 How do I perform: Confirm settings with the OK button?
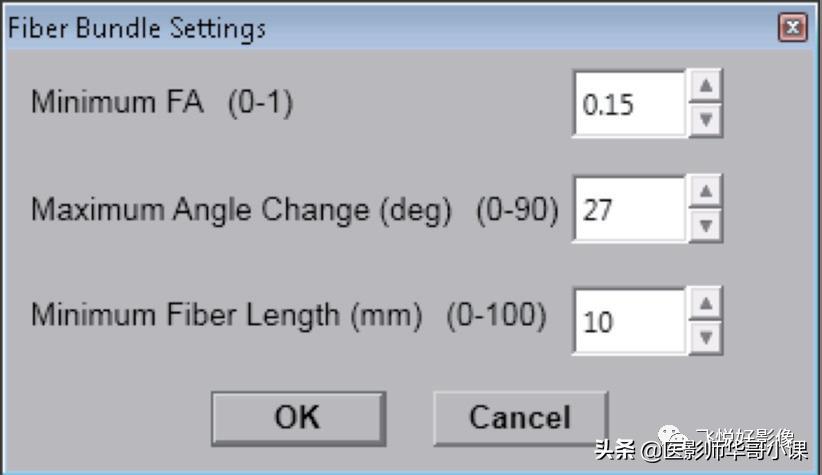click(298, 417)
